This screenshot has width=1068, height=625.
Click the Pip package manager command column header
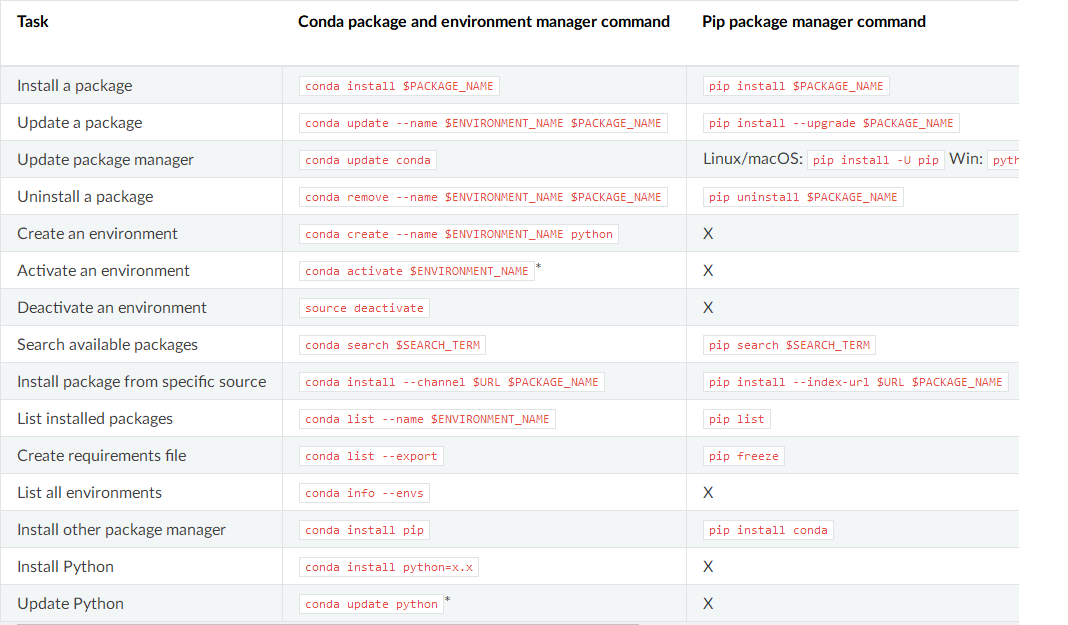point(814,21)
